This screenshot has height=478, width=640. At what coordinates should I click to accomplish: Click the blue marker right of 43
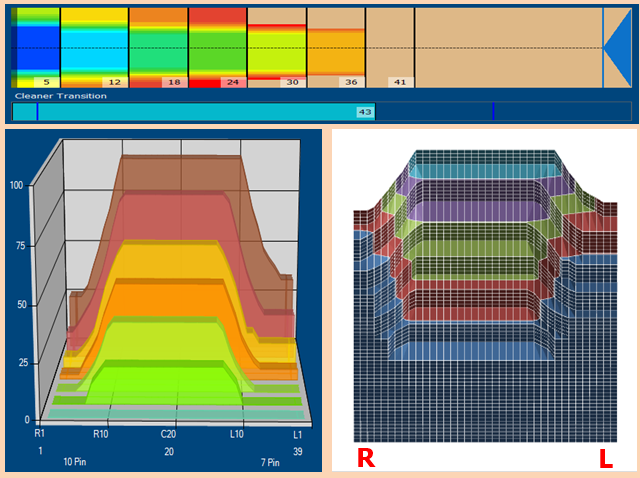[493, 112]
